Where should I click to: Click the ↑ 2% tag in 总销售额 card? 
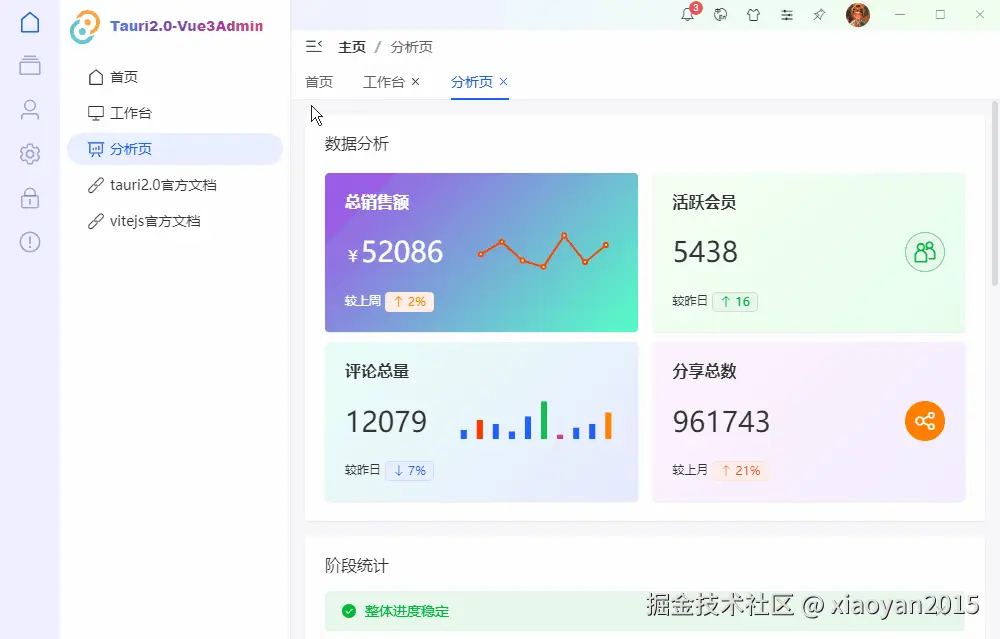click(409, 302)
